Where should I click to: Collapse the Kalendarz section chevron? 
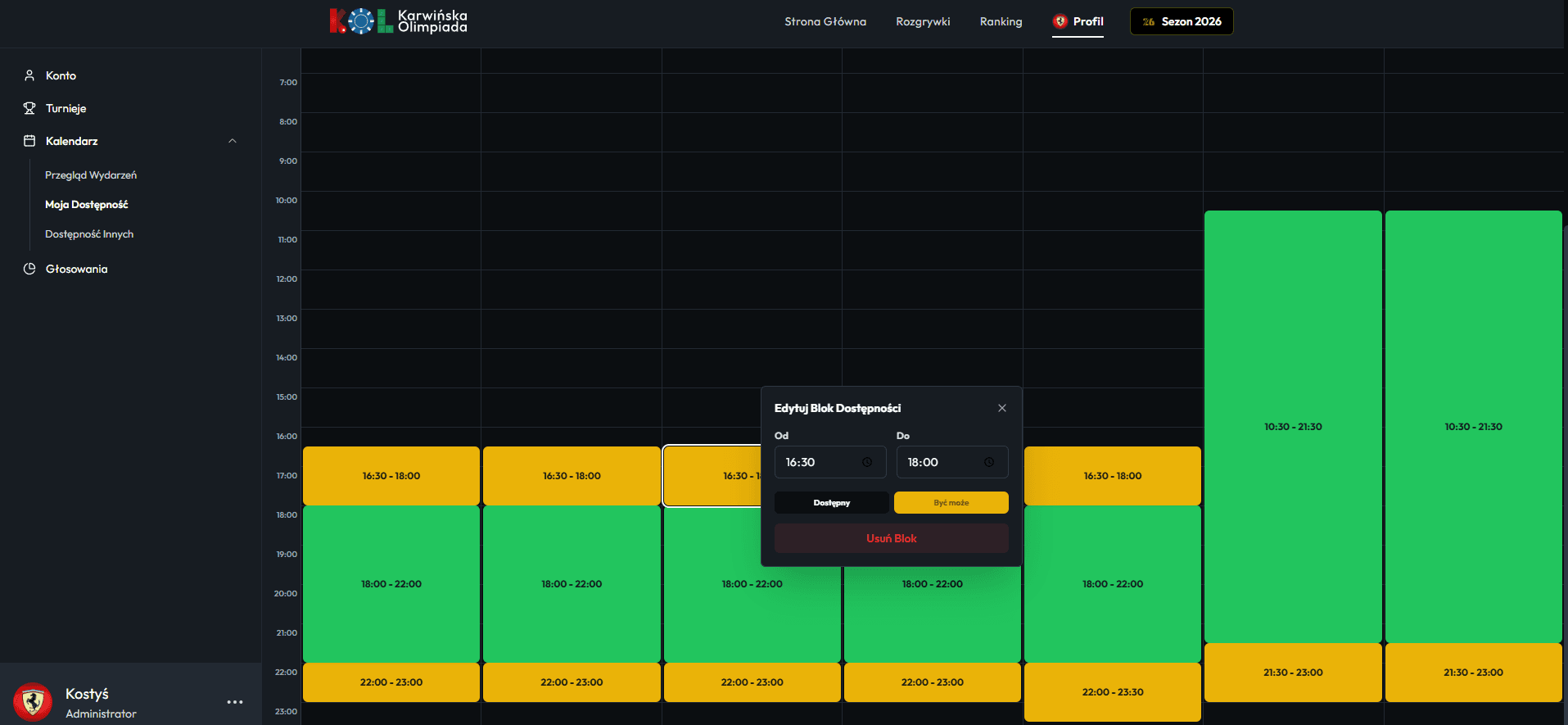(233, 141)
